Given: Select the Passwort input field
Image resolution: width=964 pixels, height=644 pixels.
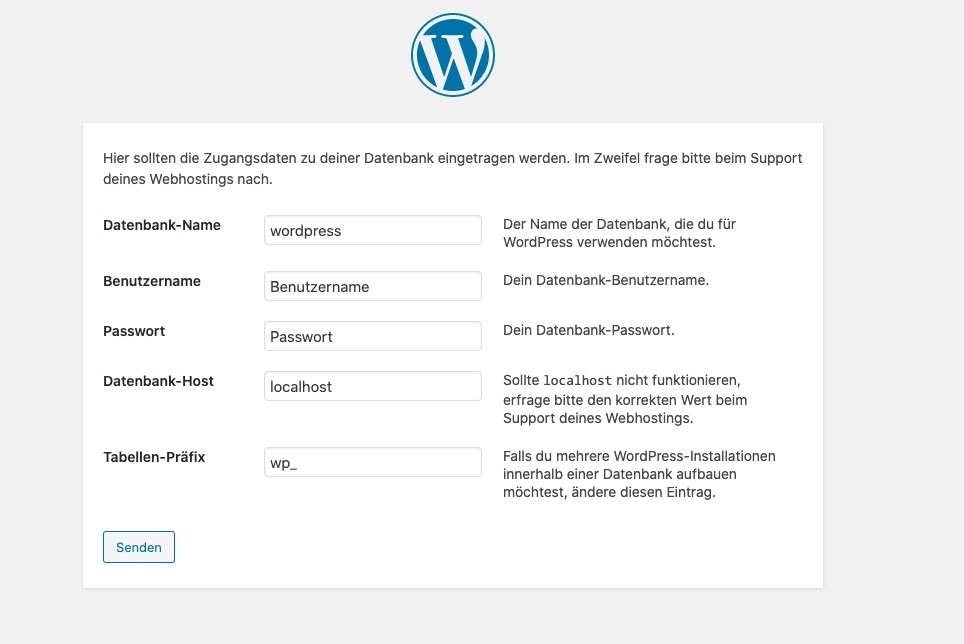Looking at the screenshot, I should [373, 336].
